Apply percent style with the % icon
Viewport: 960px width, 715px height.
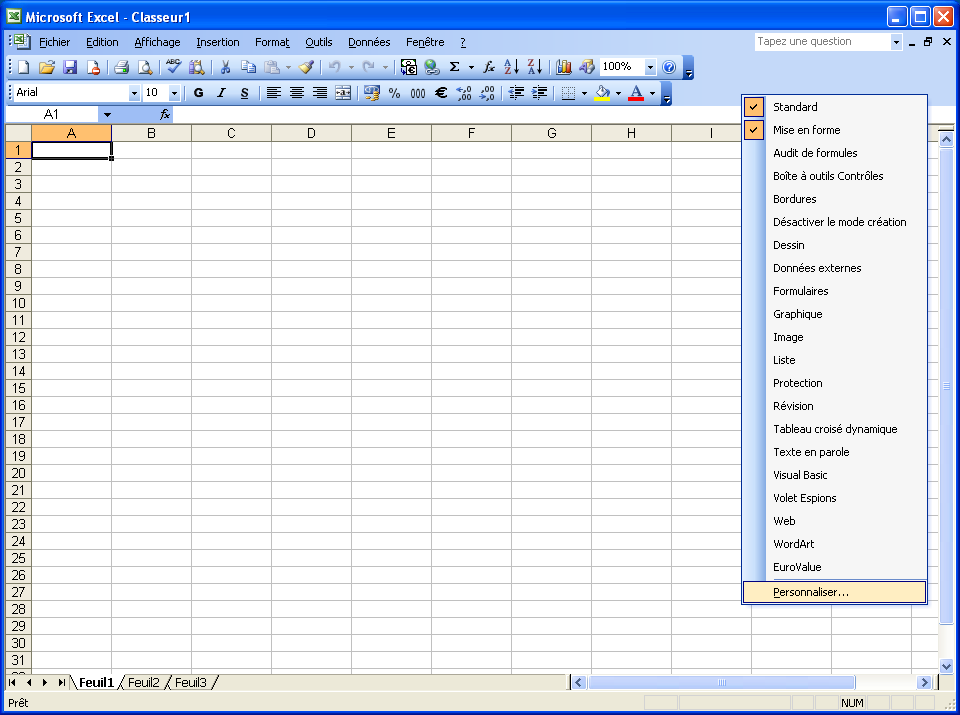pyautogui.click(x=394, y=93)
